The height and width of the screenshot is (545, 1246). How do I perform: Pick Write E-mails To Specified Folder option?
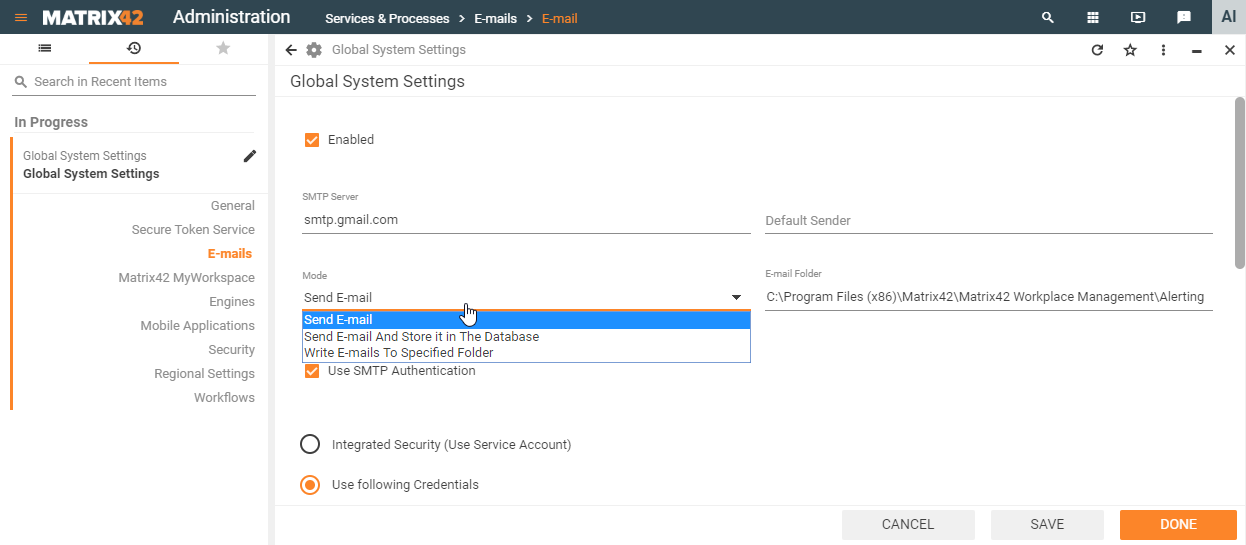398,353
